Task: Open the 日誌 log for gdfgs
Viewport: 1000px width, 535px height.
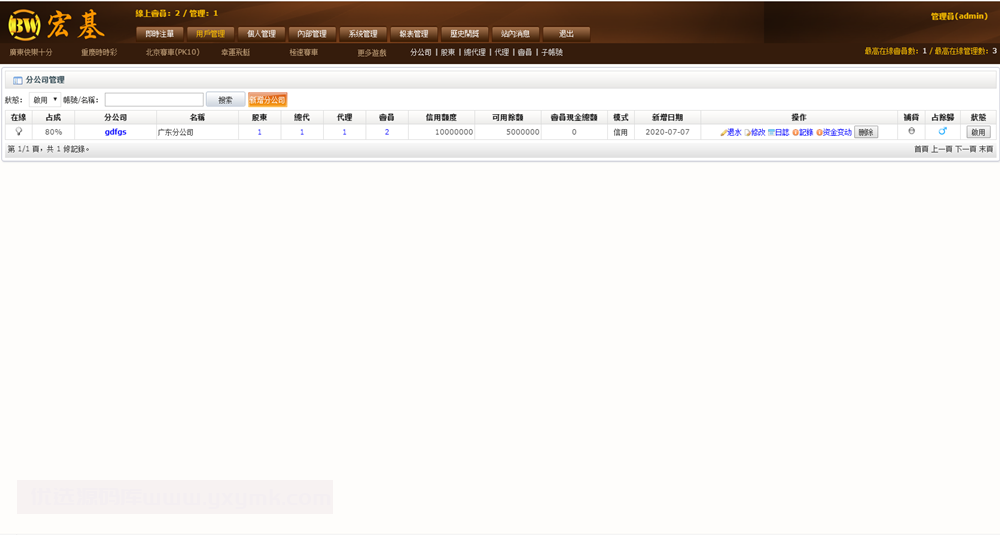Action: (779, 132)
